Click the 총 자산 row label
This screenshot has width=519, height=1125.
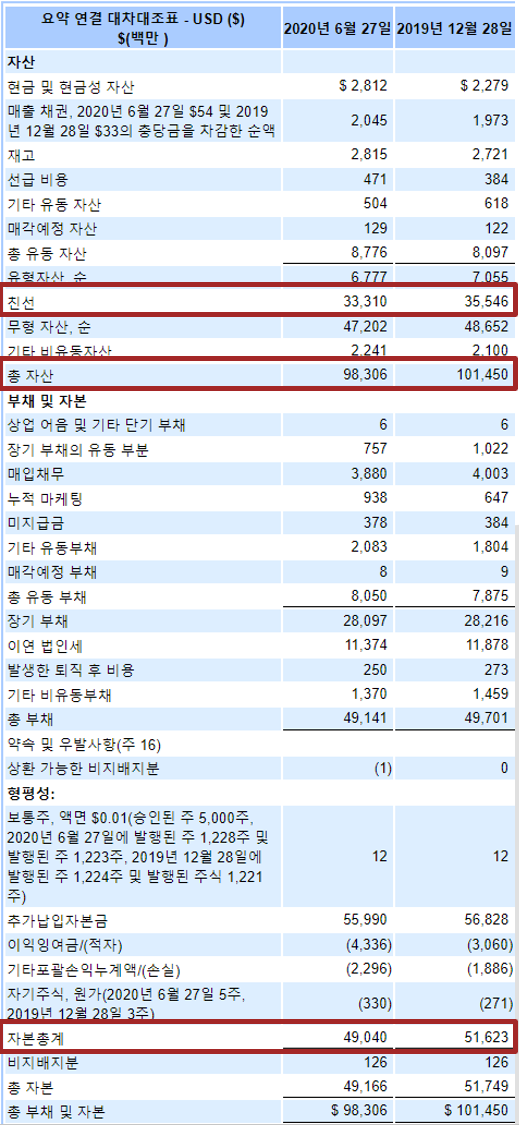point(30,375)
